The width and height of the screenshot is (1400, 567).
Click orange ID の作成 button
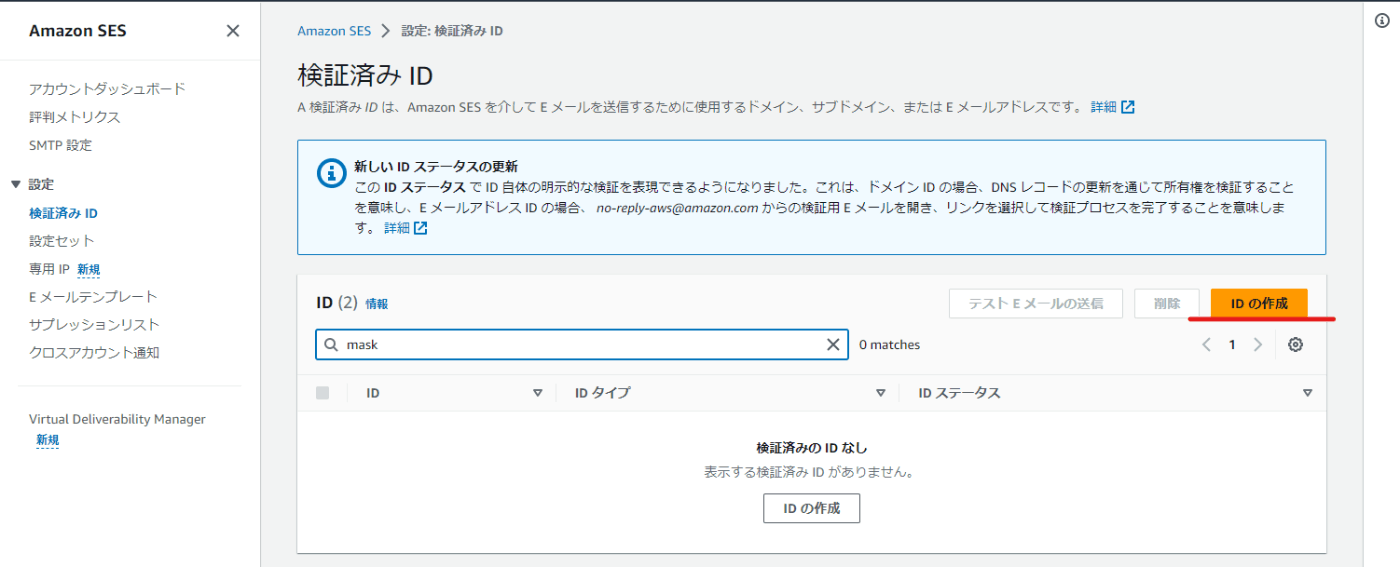[1259, 304]
